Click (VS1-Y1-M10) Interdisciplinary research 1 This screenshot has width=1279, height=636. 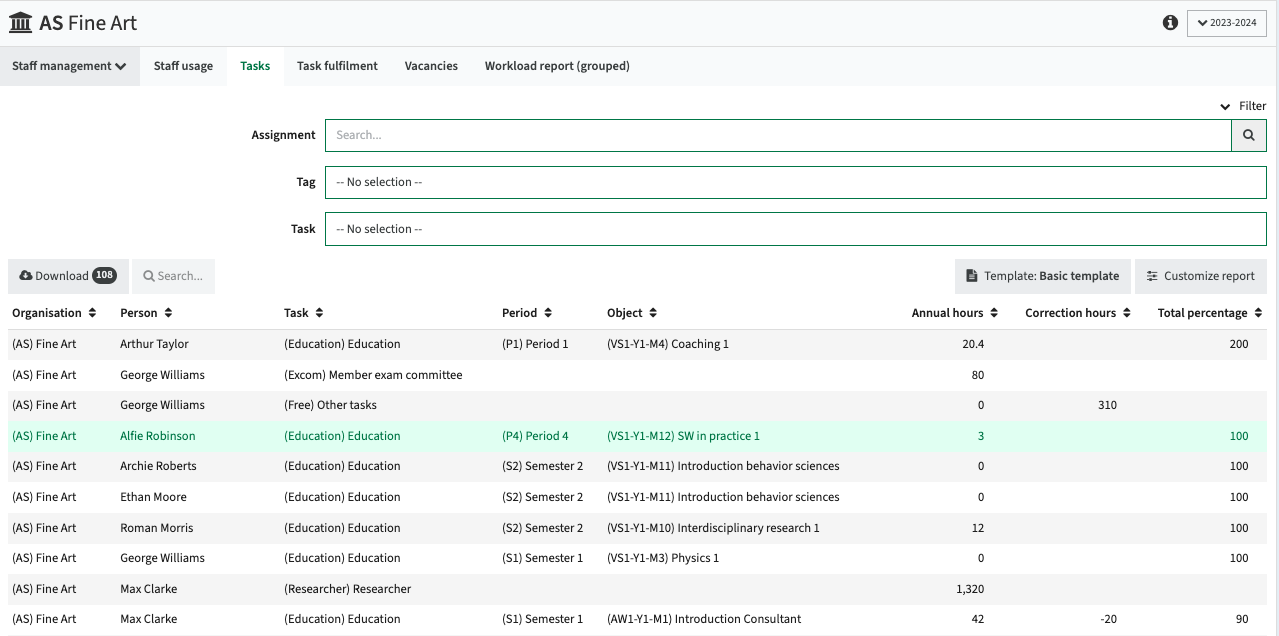(x=713, y=528)
